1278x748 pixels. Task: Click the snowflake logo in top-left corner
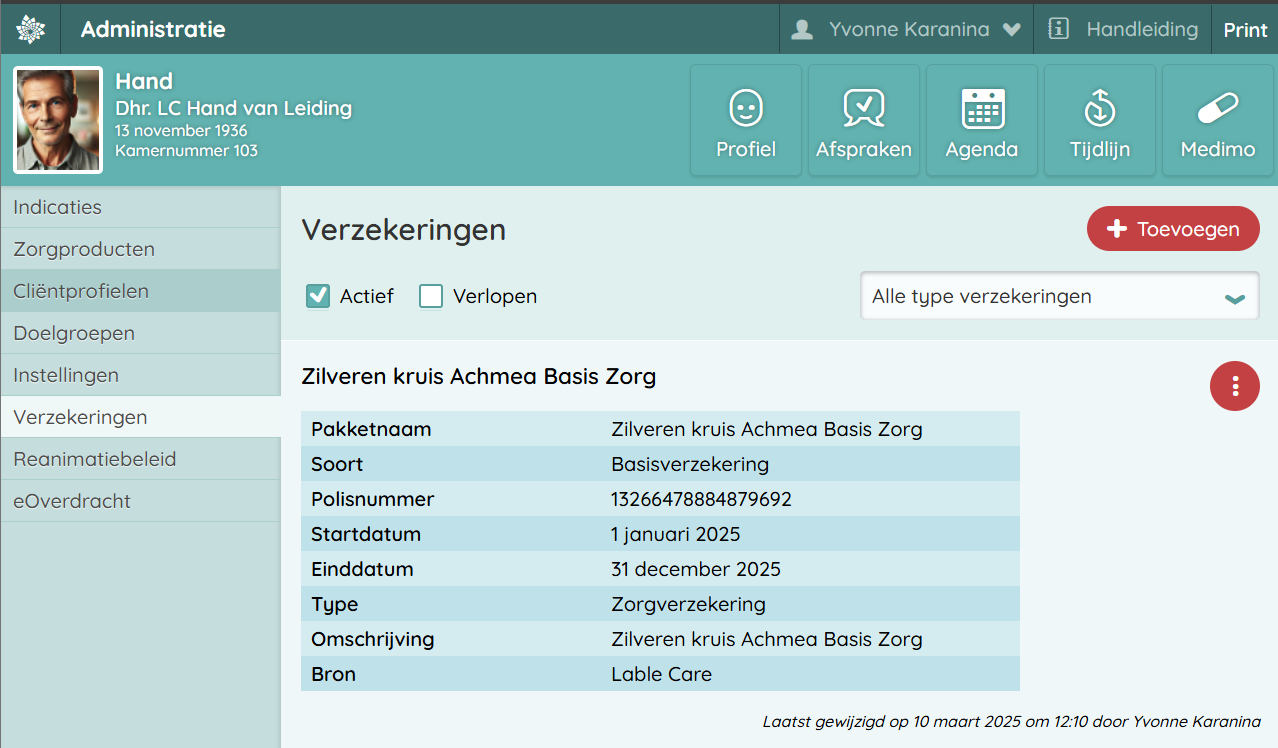[31, 30]
